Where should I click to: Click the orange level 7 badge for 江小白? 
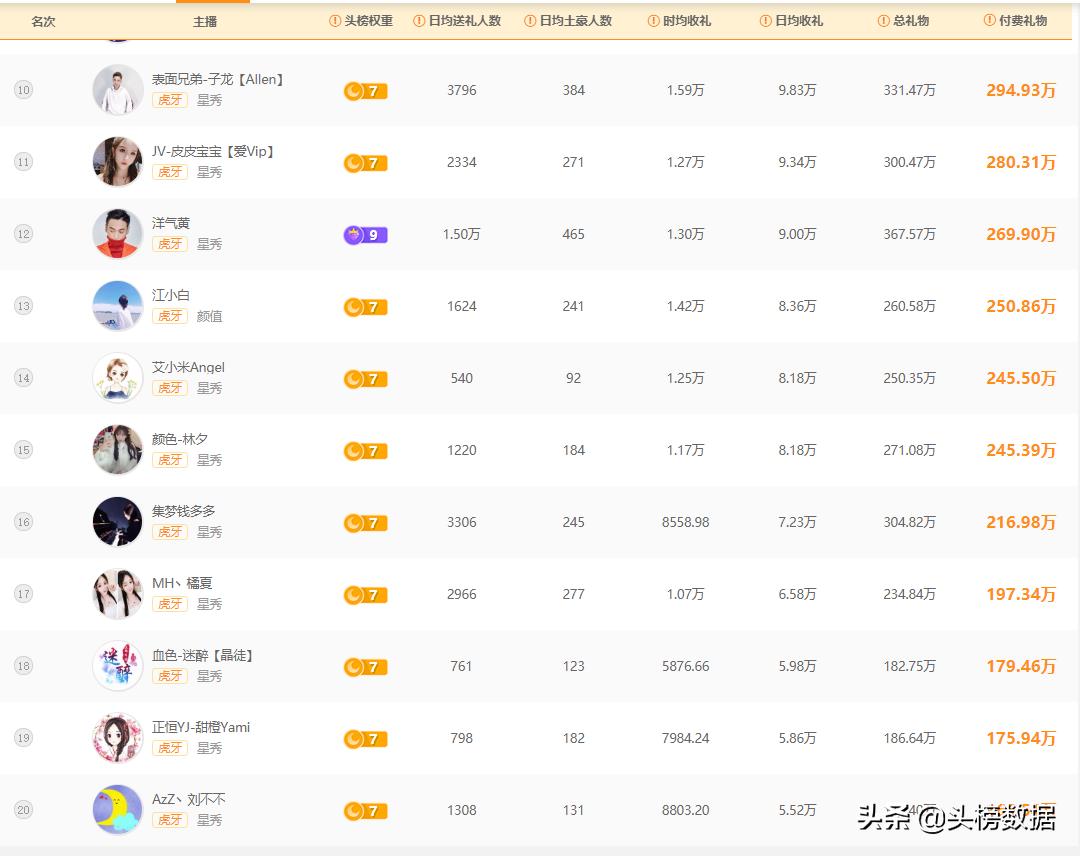(365, 307)
